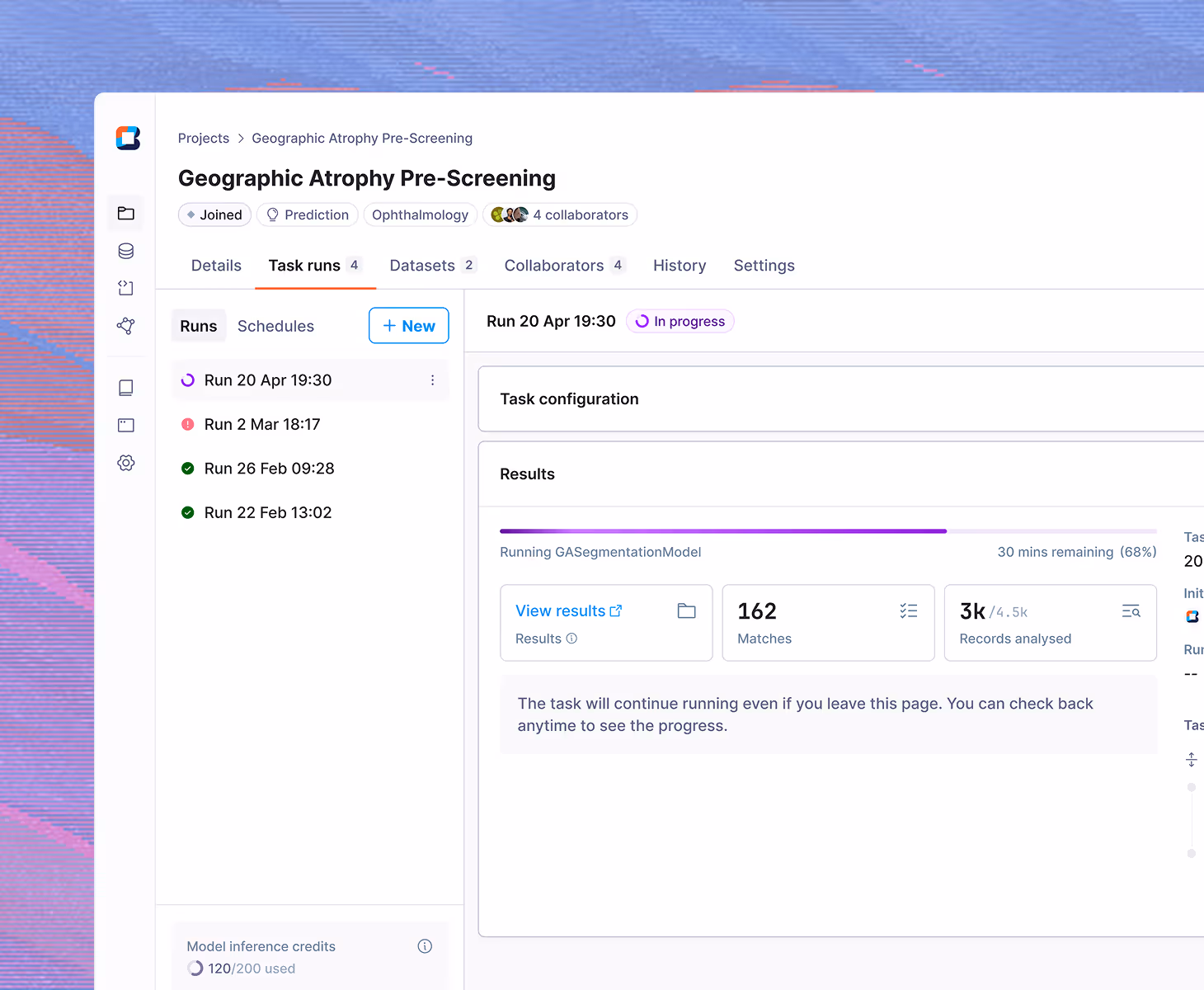Image resolution: width=1204 pixels, height=990 pixels.
Task: Click the Run 20 Apr 19:30 heading
Action: point(551,321)
